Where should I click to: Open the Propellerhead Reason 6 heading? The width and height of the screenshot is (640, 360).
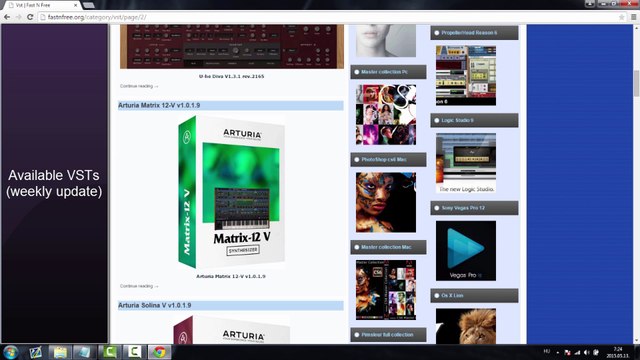[474, 33]
